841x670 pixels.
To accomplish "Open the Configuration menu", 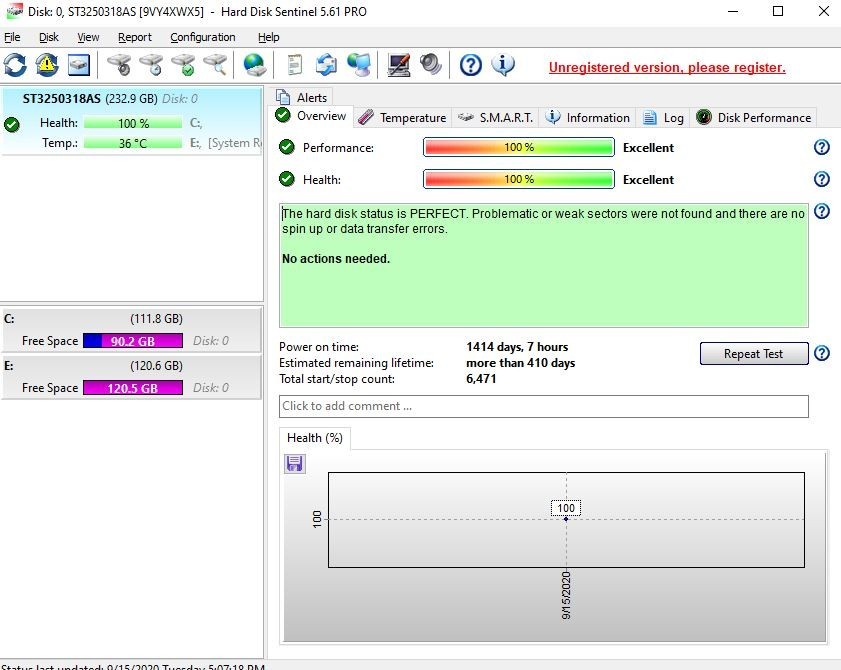I will pos(203,37).
